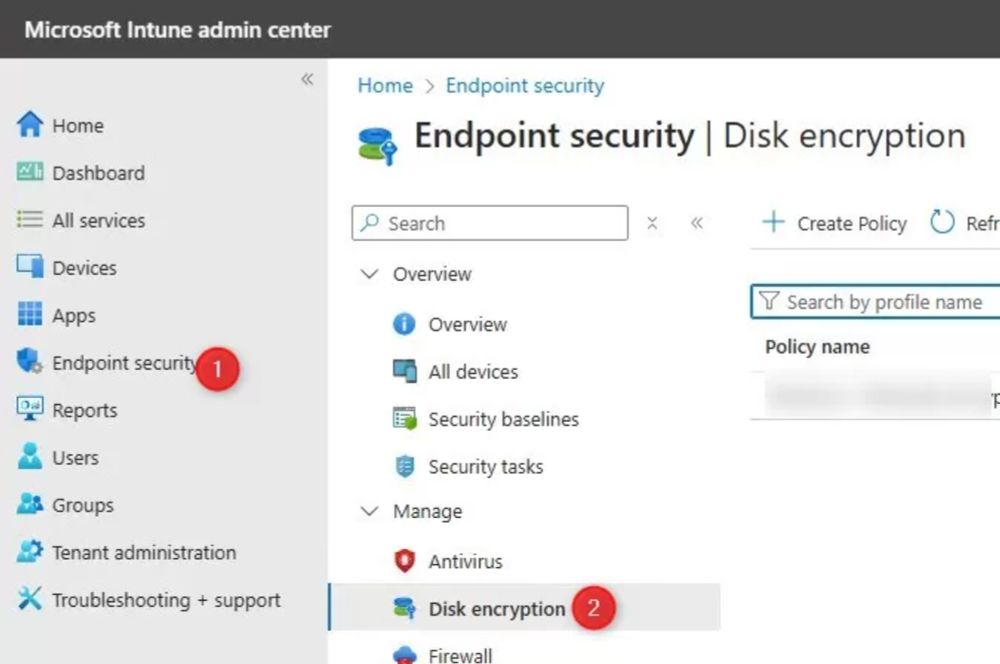1000x664 pixels.
Task: Select Tenant administration gear icon
Action: pos(29,551)
